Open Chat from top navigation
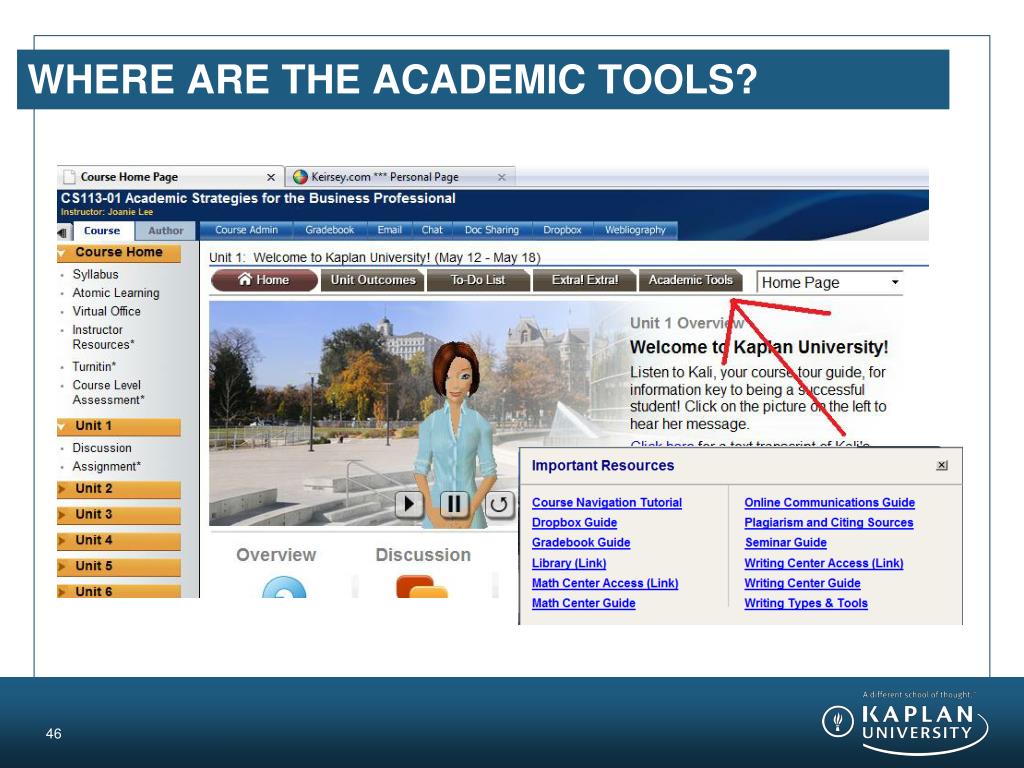 click(x=432, y=230)
